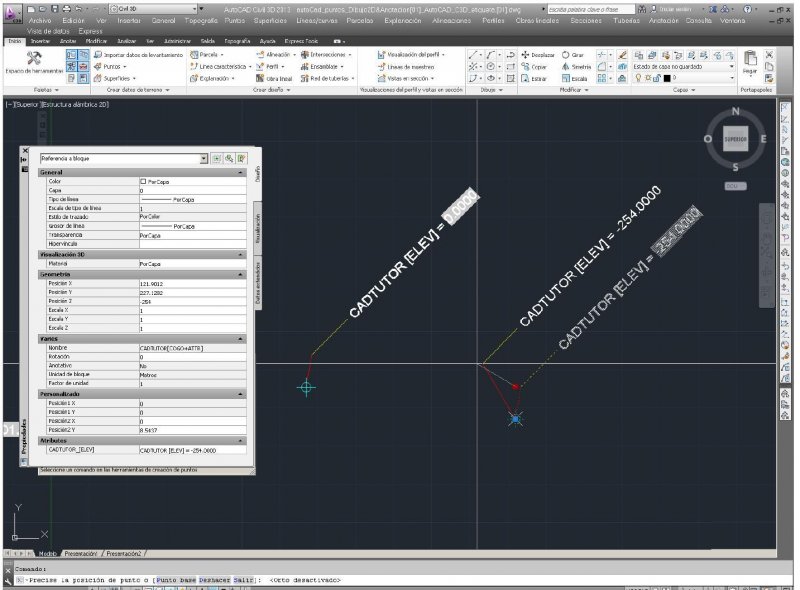
Task: Open the help question mark icon
Action: pyautogui.click(x=747, y=9)
